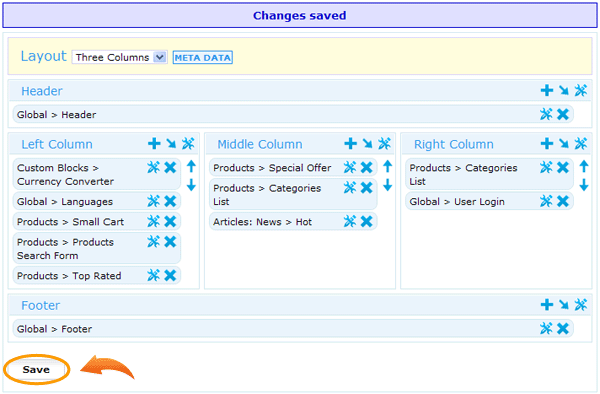Open settings for Global > Header block
Screen dimensions: 600x394
(546, 114)
